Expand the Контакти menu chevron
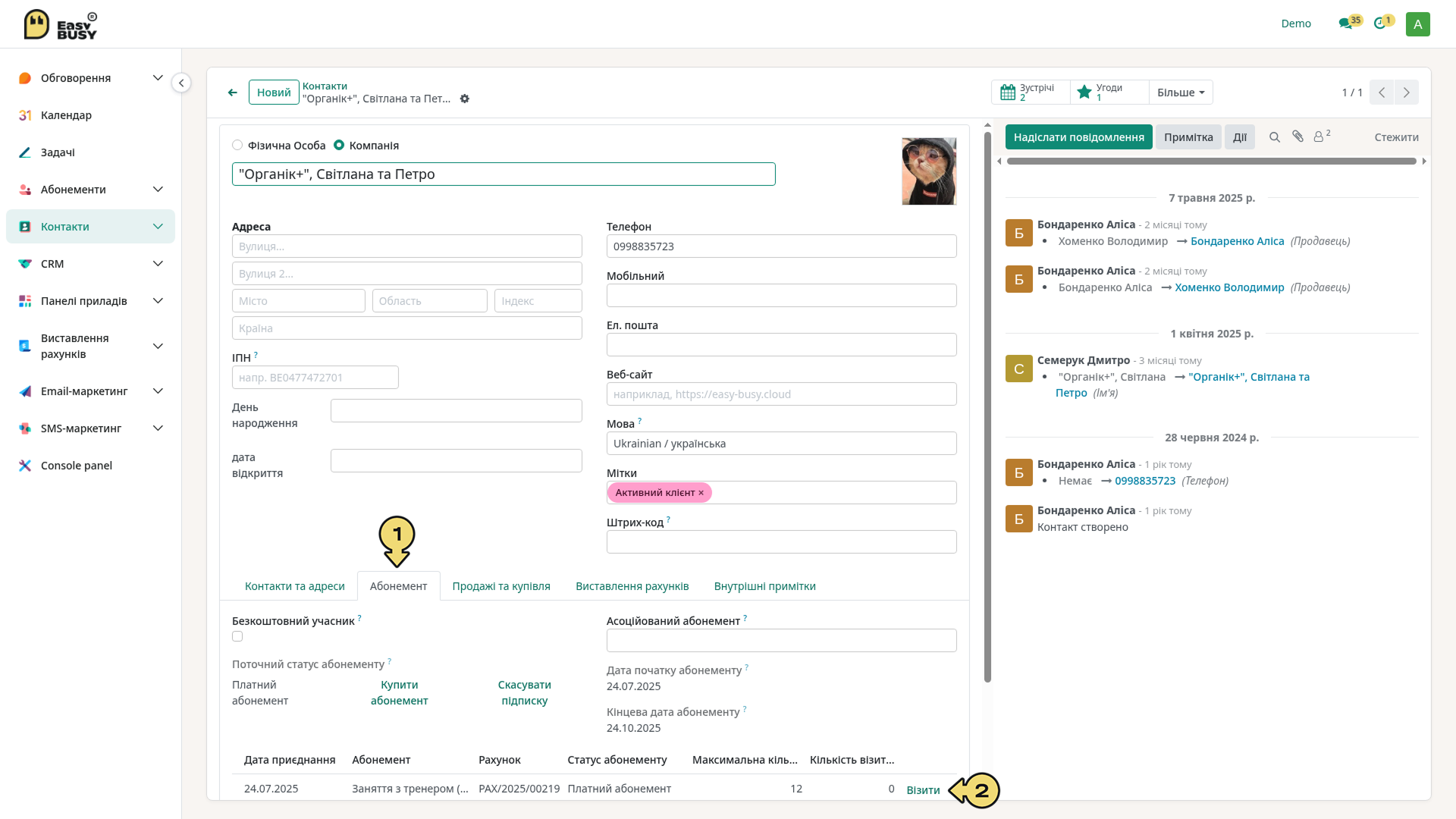1456x819 pixels. (x=158, y=227)
